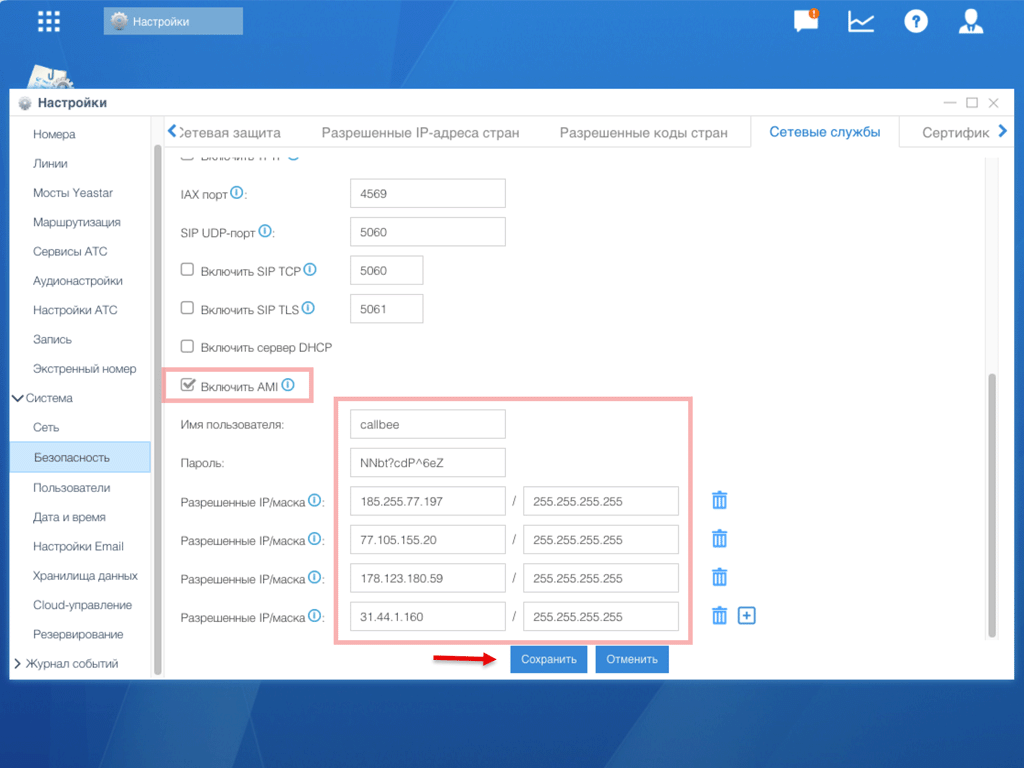
Task: Collapse the Система section in sidebar
Action: (x=18, y=398)
